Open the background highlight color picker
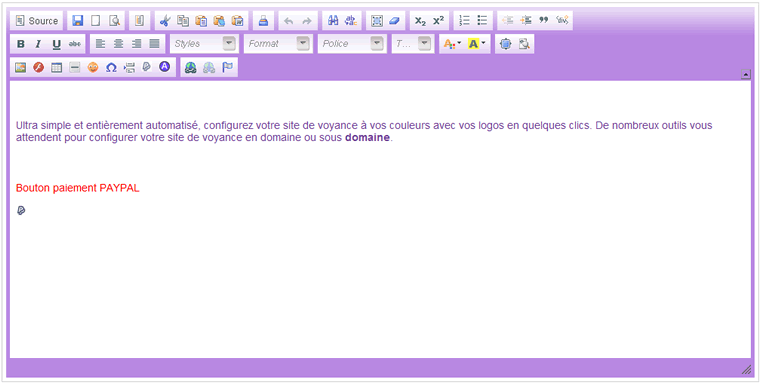The height and width of the screenshot is (383, 760). (x=477, y=44)
